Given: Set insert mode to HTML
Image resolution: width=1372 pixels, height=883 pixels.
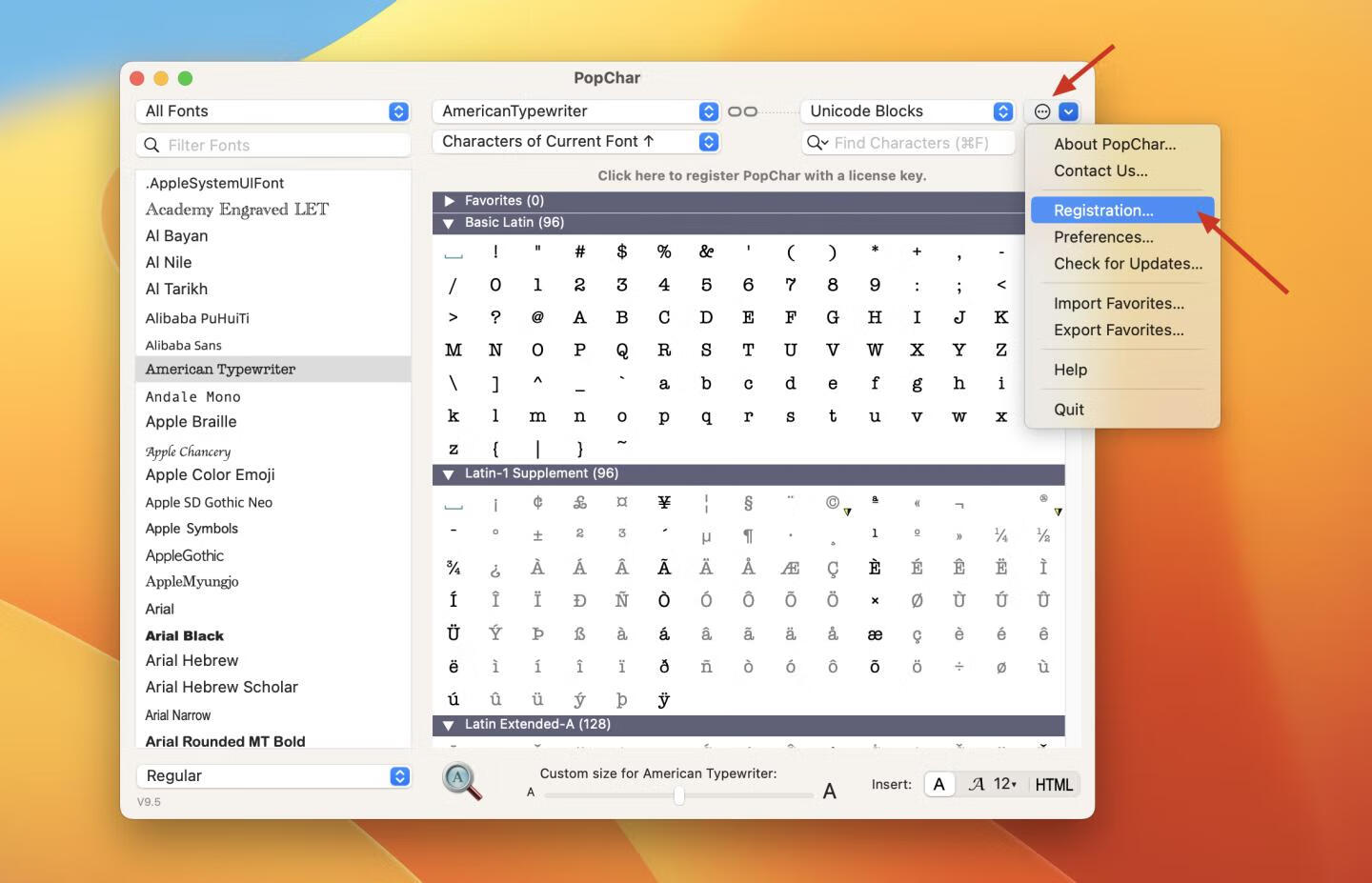Looking at the screenshot, I should click(1054, 785).
